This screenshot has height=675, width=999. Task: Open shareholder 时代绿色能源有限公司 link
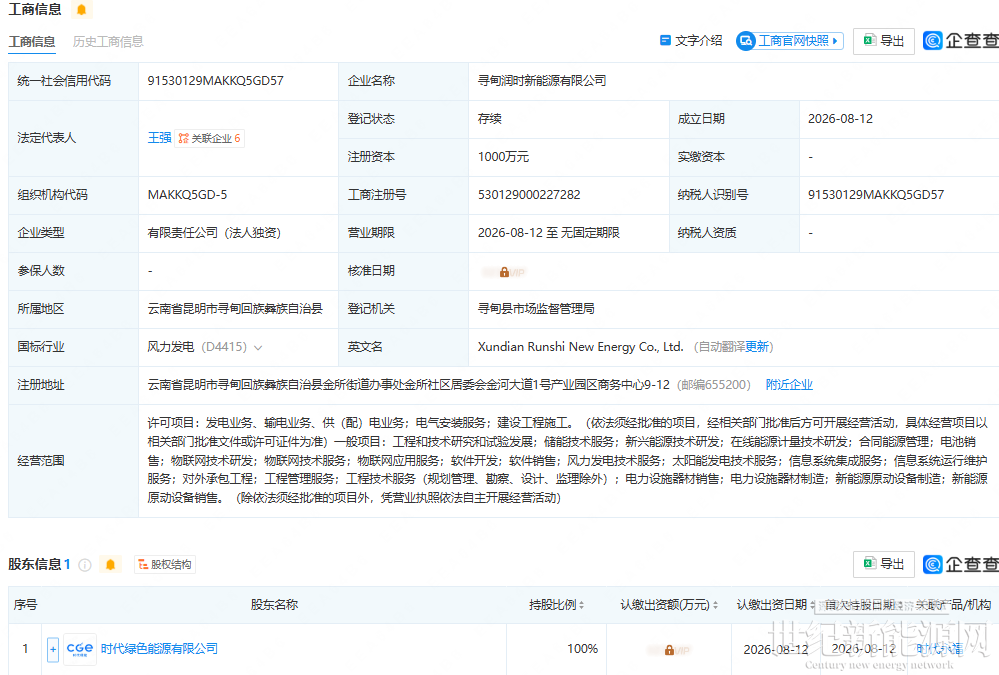(x=159, y=648)
